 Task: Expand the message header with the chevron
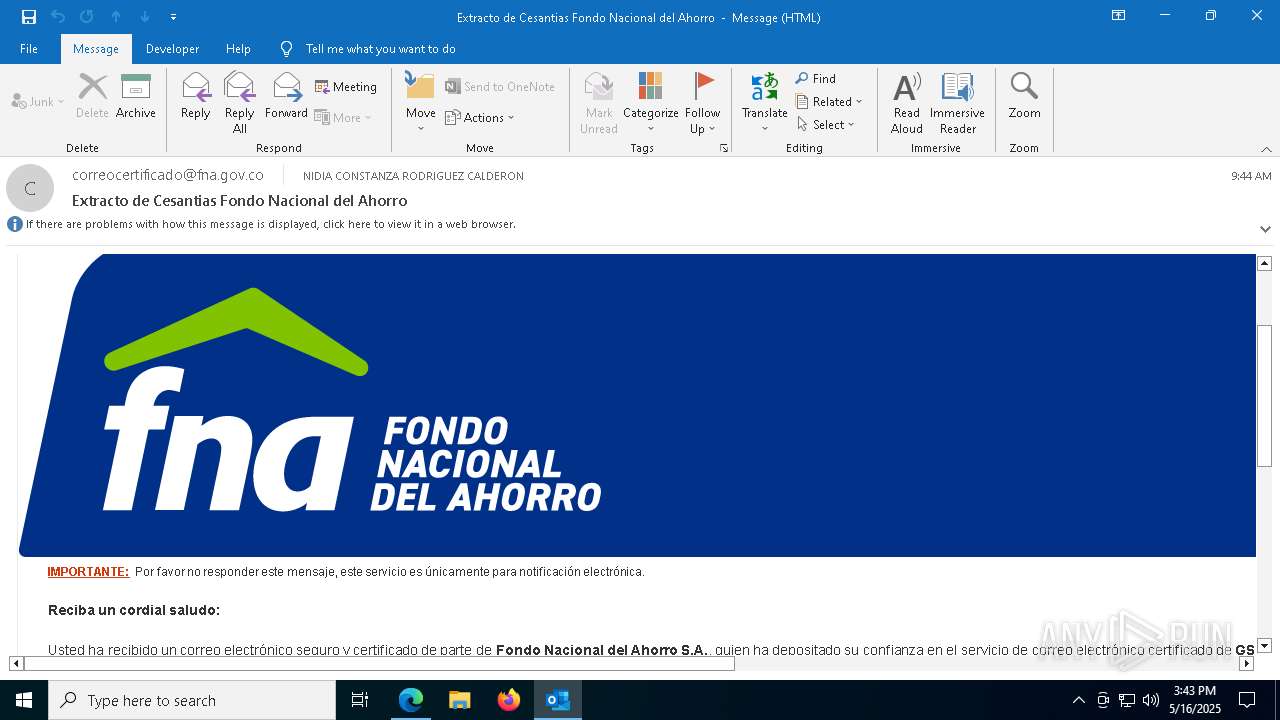1265,229
